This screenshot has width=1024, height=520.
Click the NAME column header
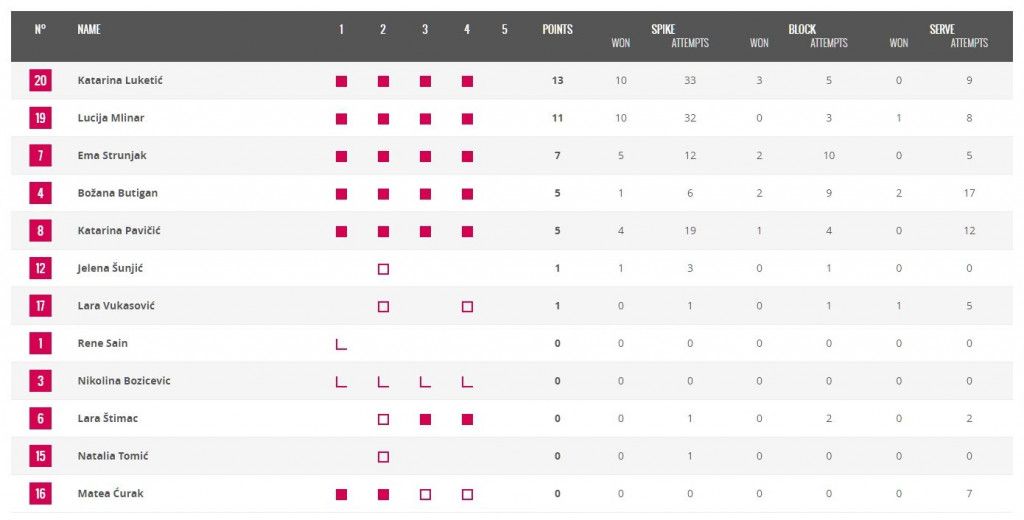pyautogui.click(x=89, y=30)
